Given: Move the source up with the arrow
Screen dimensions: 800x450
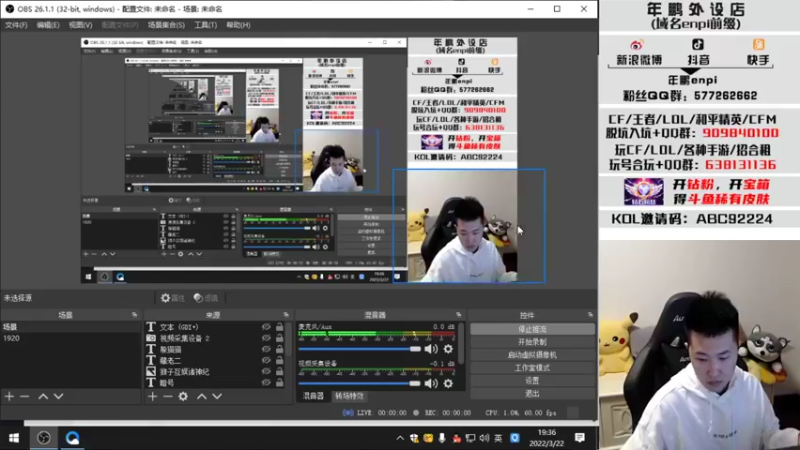Looking at the screenshot, I should coord(202,396).
